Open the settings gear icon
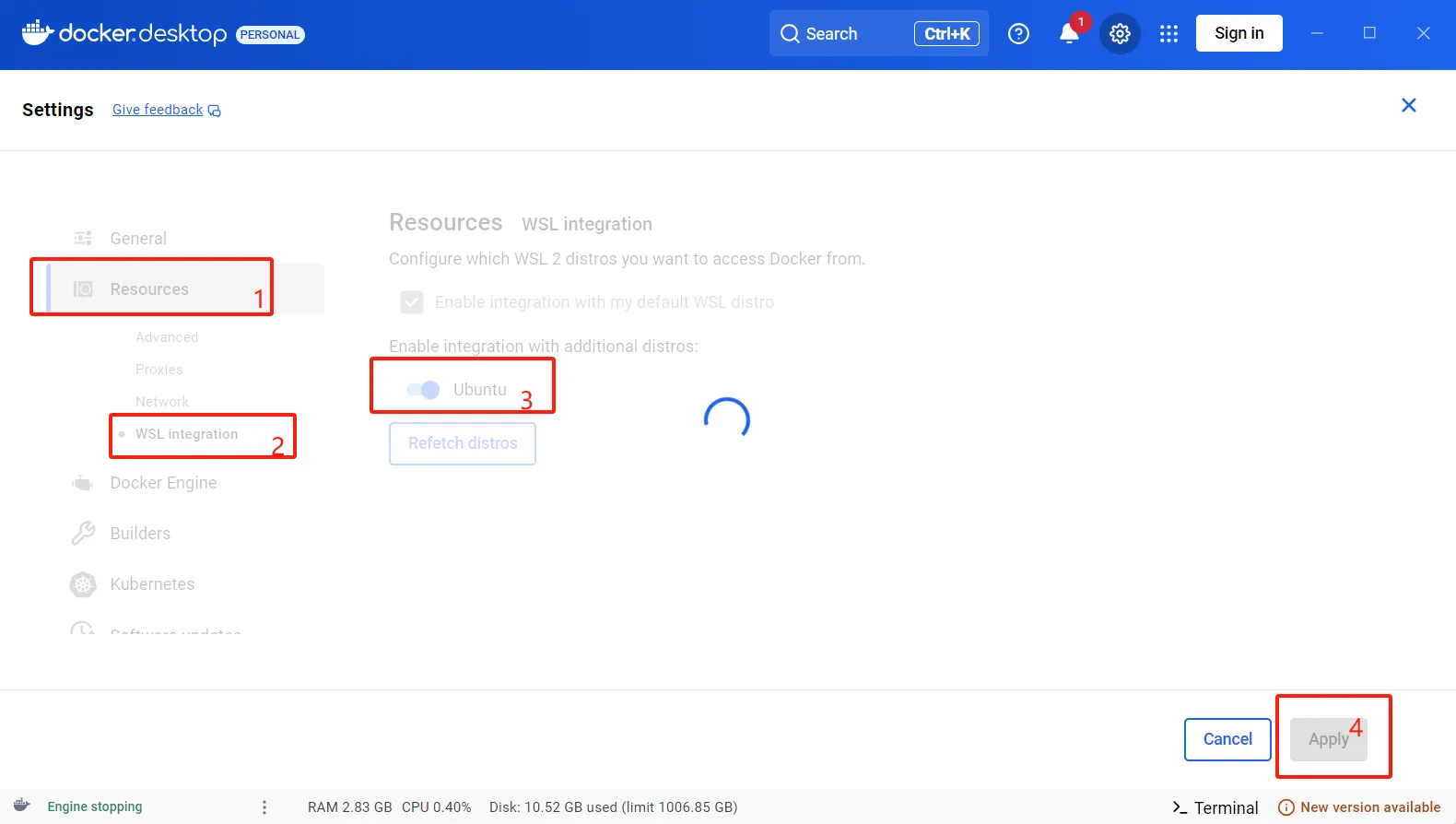This screenshot has width=1456, height=824. (x=1120, y=34)
